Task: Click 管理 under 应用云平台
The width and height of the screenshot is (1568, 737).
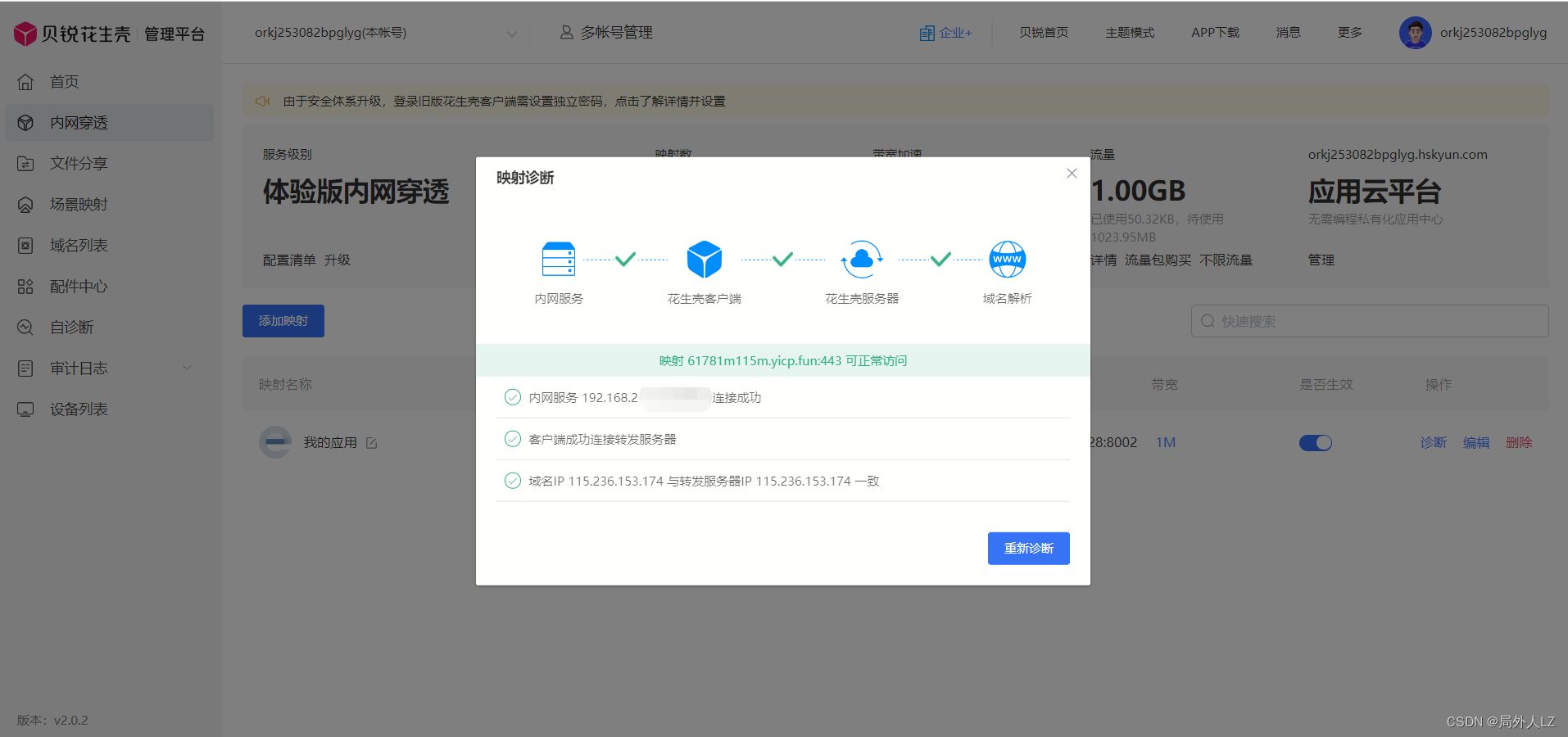Action: (1321, 260)
